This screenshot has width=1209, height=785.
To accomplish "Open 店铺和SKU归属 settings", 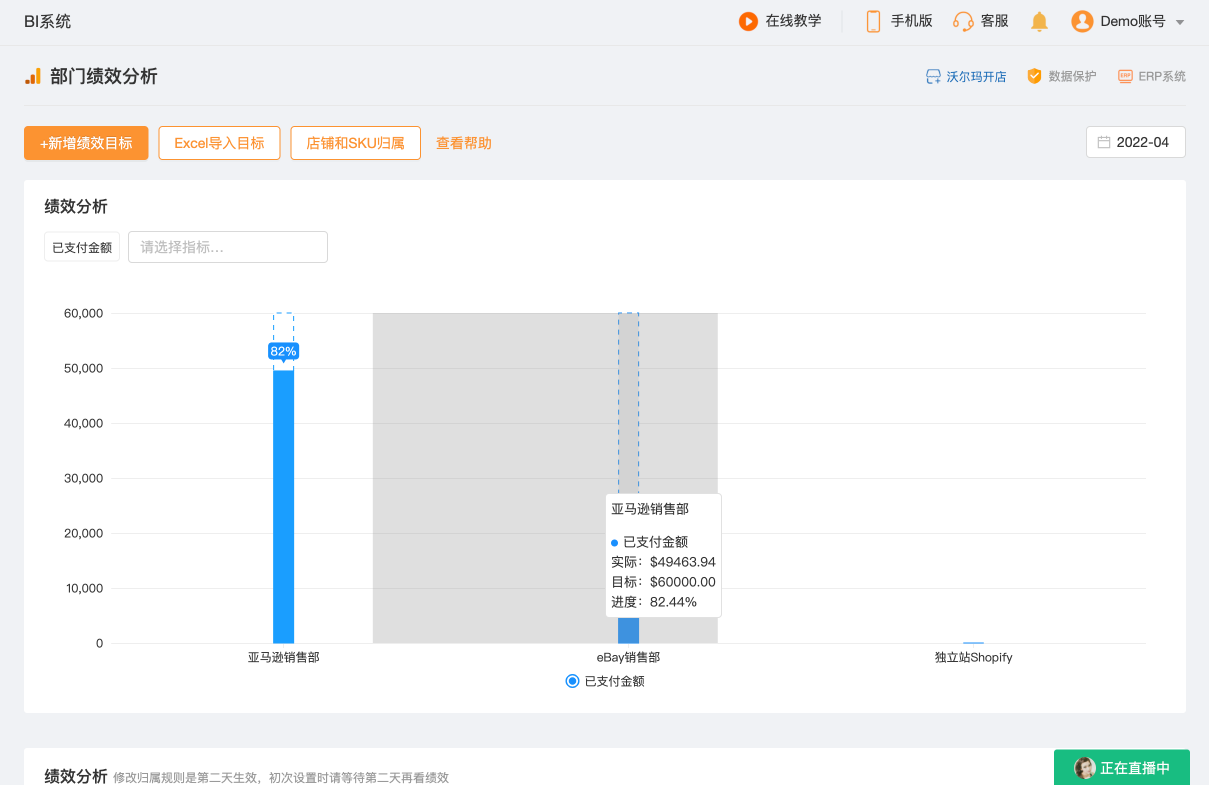I will tap(355, 143).
